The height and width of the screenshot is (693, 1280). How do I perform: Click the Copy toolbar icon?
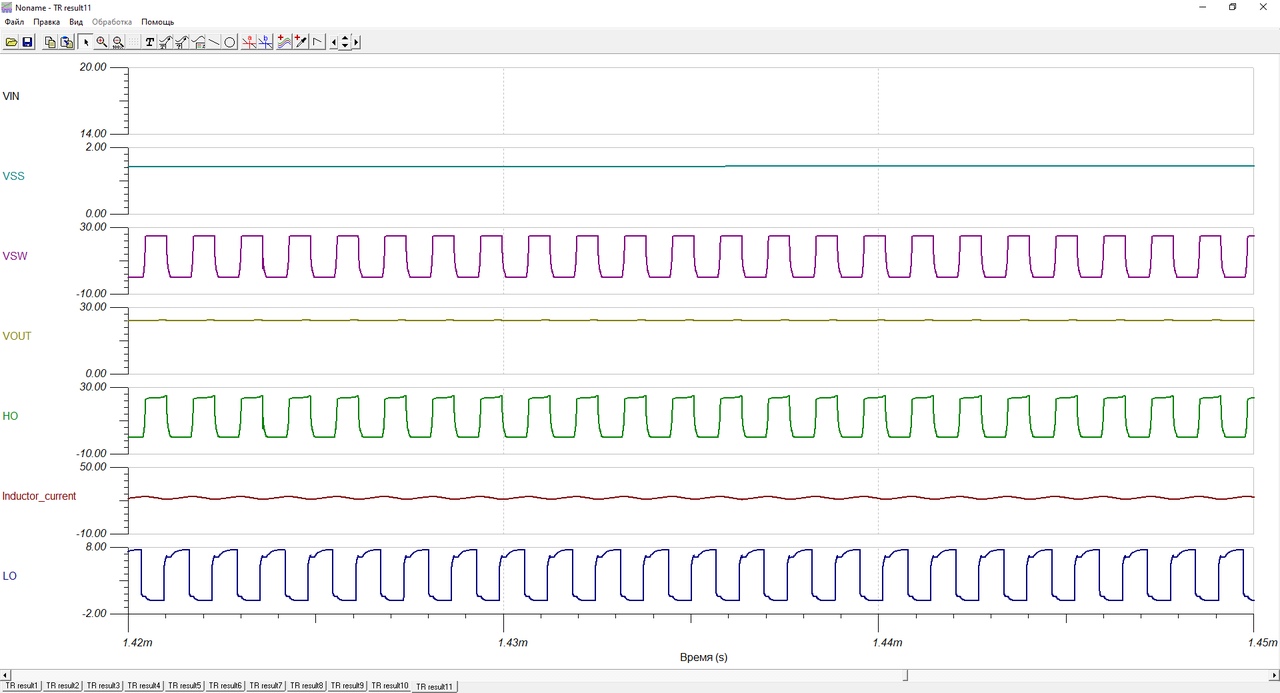(50, 42)
